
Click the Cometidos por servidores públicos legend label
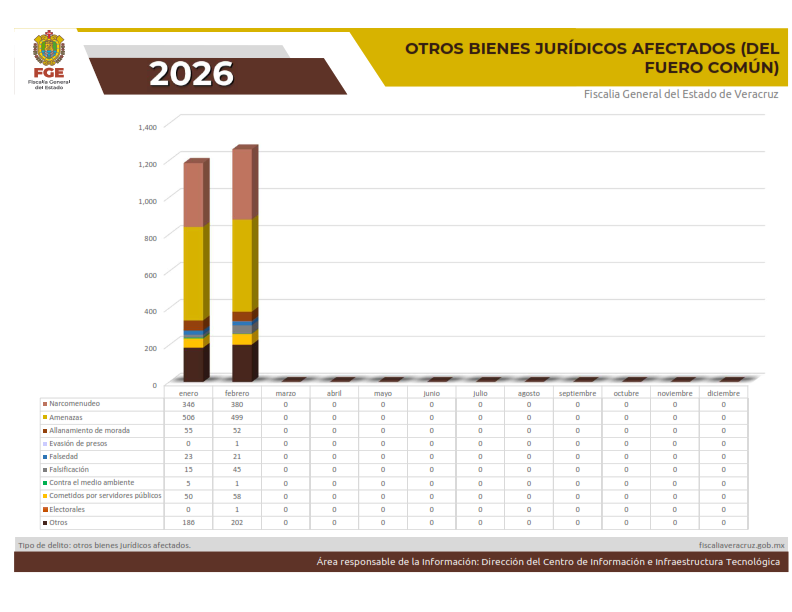(x=105, y=496)
